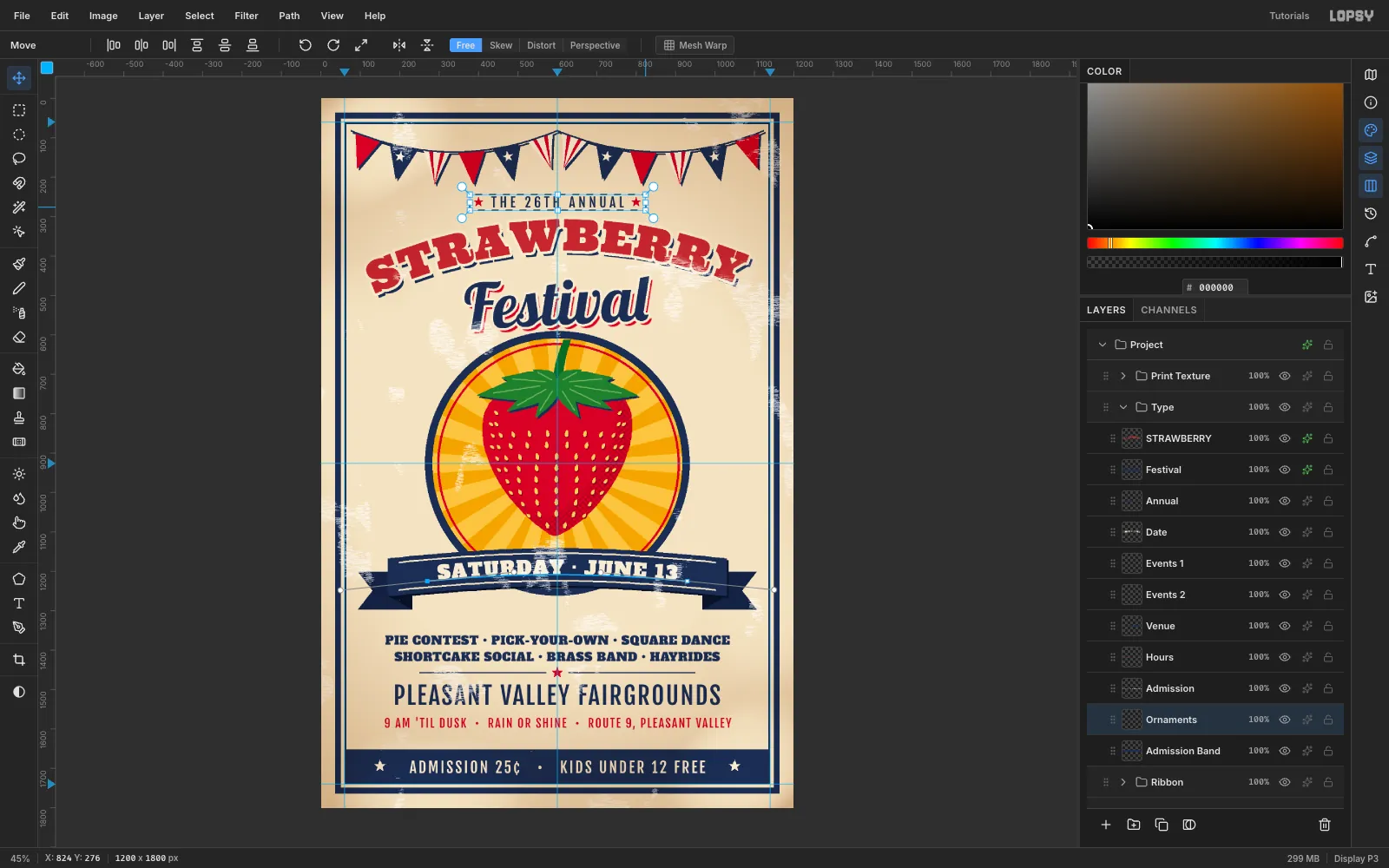Delete layer with the trash icon
The width and height of the screenshot is (1389, 868).
pos(1325,825)
